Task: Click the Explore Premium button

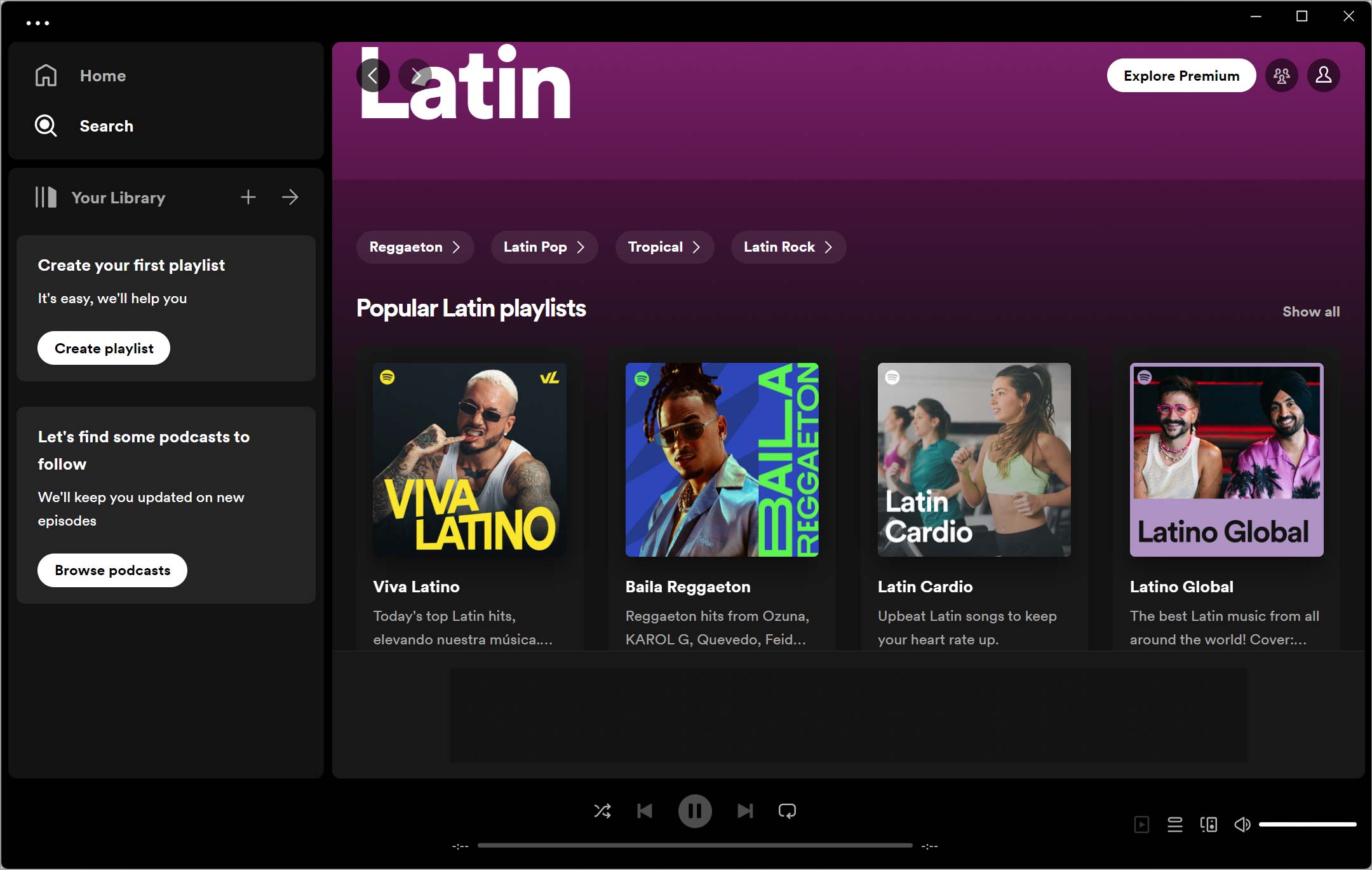Action: click(x=1181, y=76)
